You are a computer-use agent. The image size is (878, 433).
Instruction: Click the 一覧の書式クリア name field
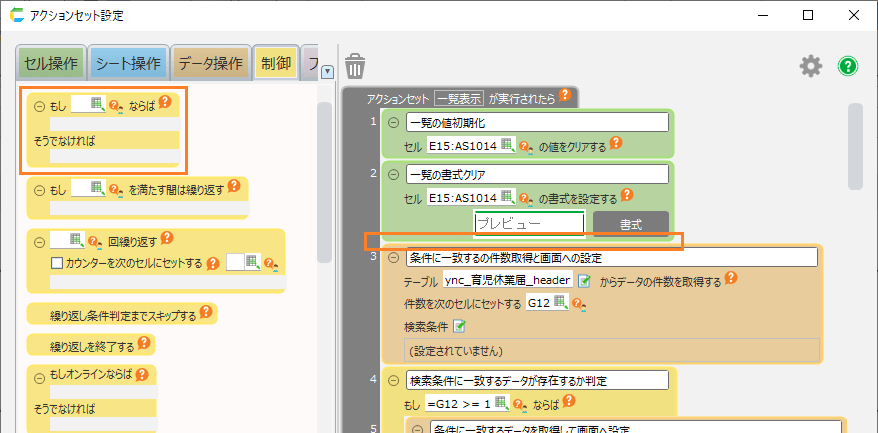tap(537, 174)
